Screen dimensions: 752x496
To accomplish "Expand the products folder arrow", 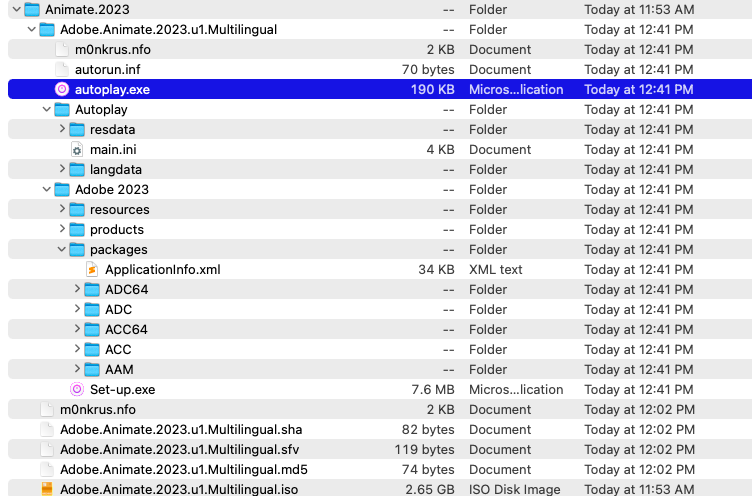I will [62, 229].
